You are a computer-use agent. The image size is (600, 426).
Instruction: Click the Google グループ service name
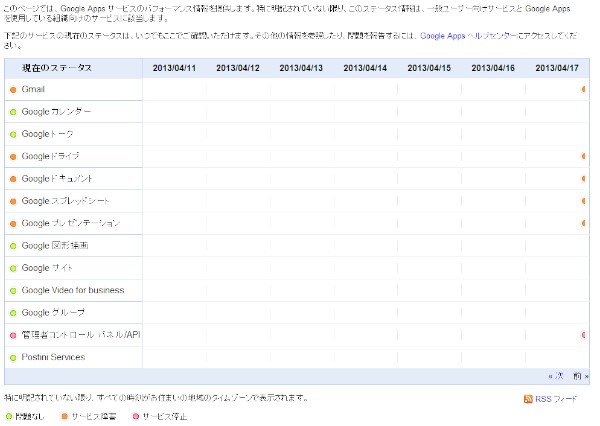(53, 313)
